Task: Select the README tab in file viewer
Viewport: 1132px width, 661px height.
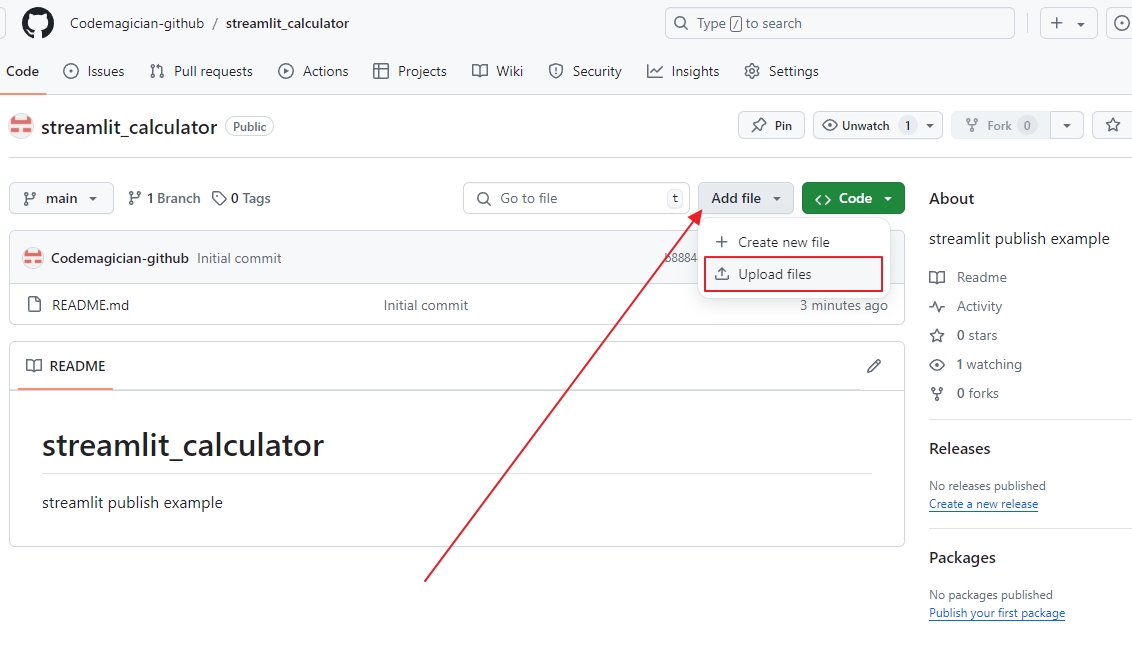Action: (66, 366)
